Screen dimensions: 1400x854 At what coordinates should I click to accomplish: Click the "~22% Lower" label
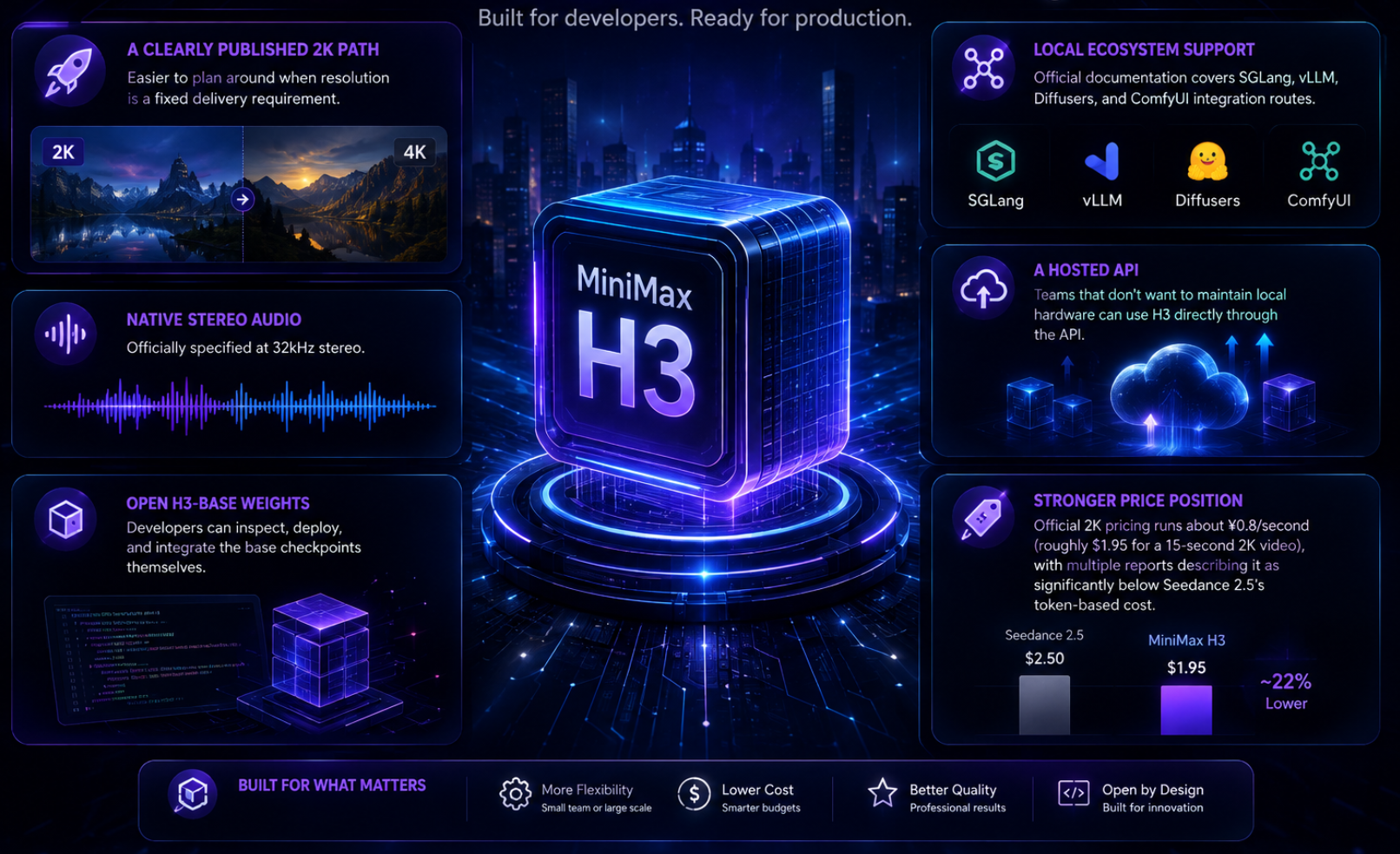pyautogui.click(x=1286, y=692)
